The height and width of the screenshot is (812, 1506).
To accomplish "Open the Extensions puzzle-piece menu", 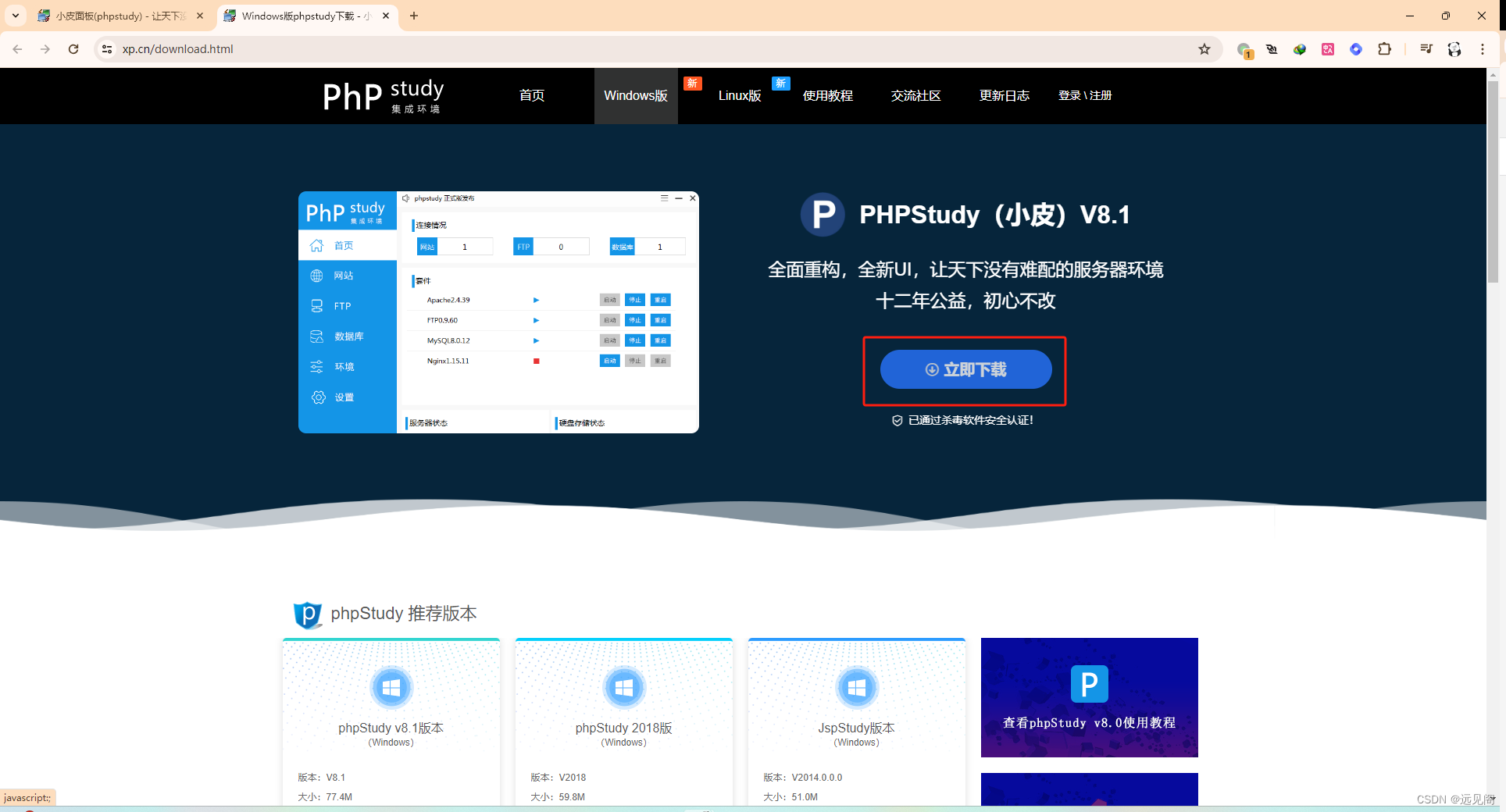I will [1384, 49].
